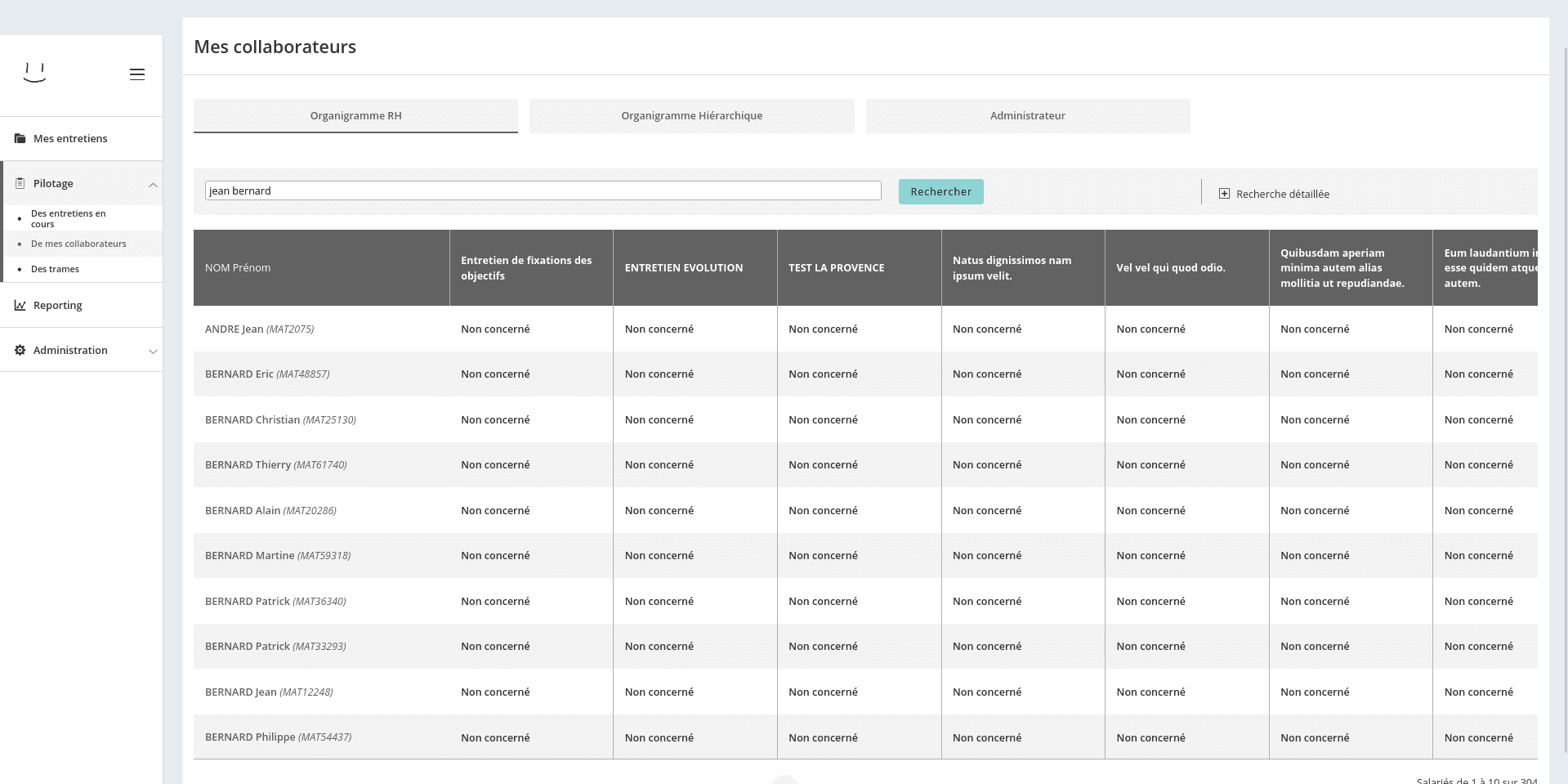
Task: Click the smiley face logo
Action: tap(34, 74)
